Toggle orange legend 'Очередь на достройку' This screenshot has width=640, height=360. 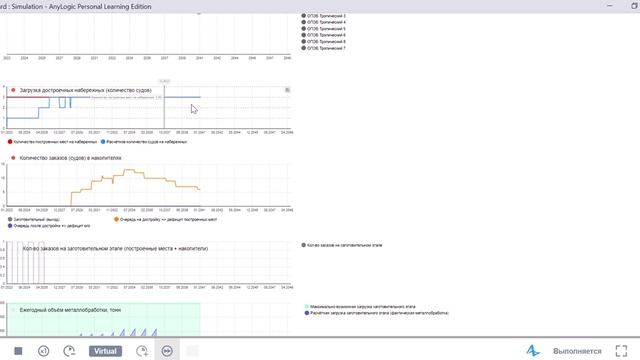click(x=166, y=219)
